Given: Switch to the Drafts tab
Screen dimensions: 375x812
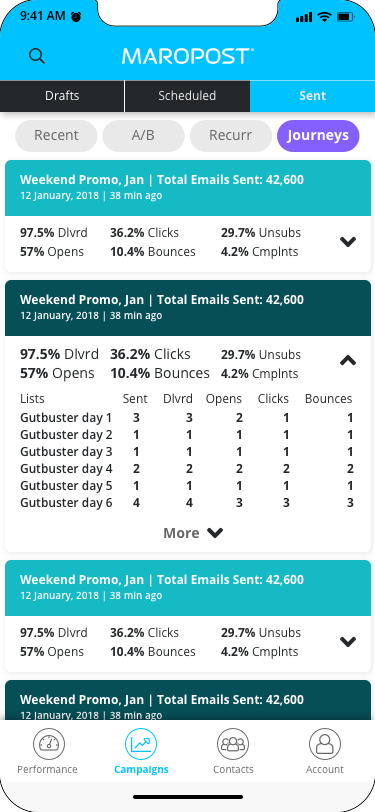Looking at the screenshot, I should click(x=62, y=96).
